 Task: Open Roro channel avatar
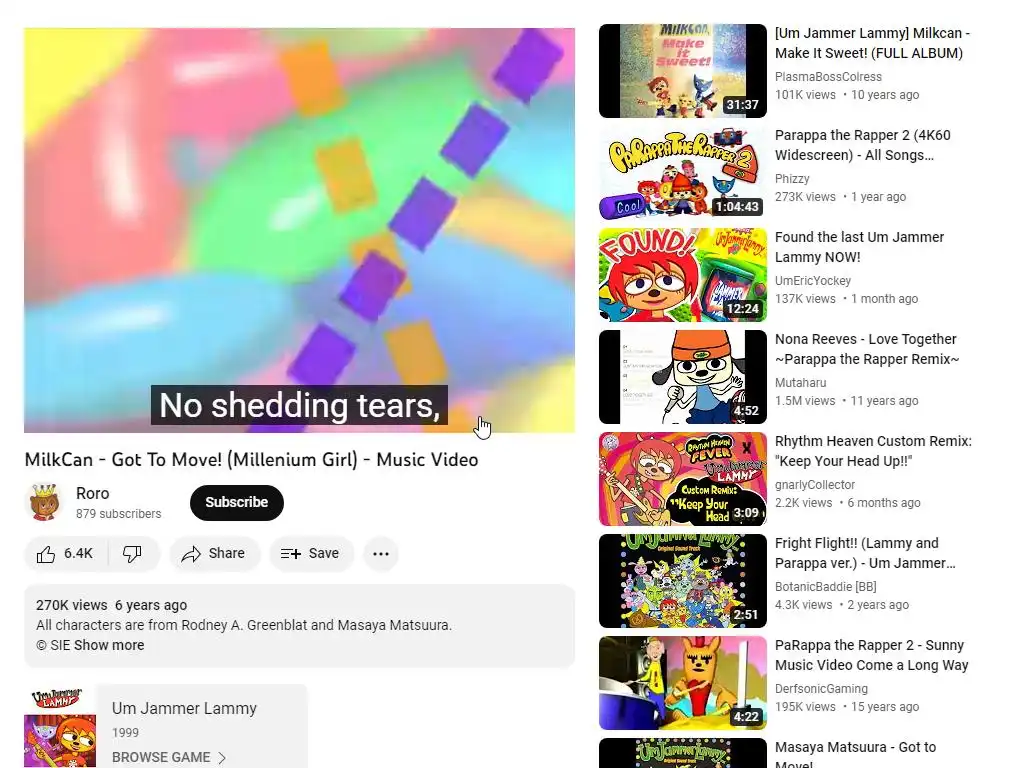click(x=44, y=502)
